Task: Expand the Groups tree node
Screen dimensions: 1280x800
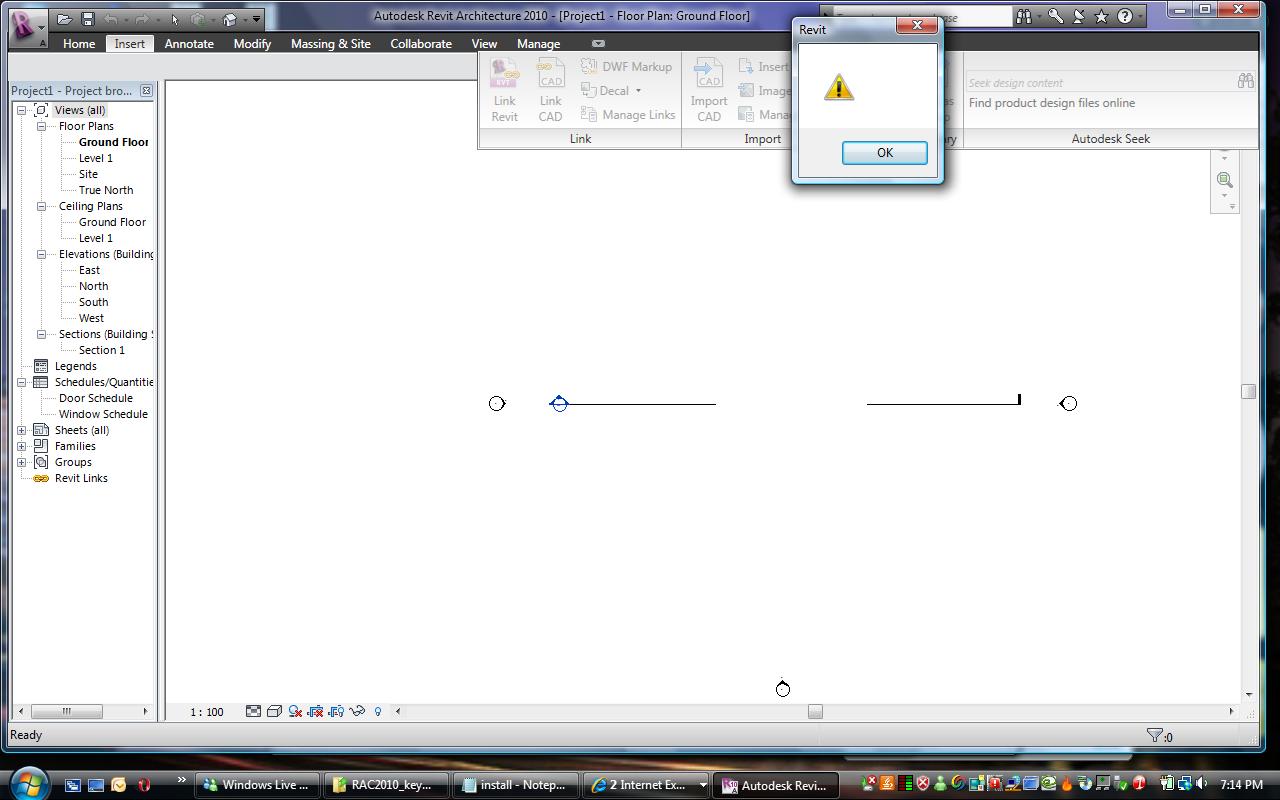Action: click(21, 462)
